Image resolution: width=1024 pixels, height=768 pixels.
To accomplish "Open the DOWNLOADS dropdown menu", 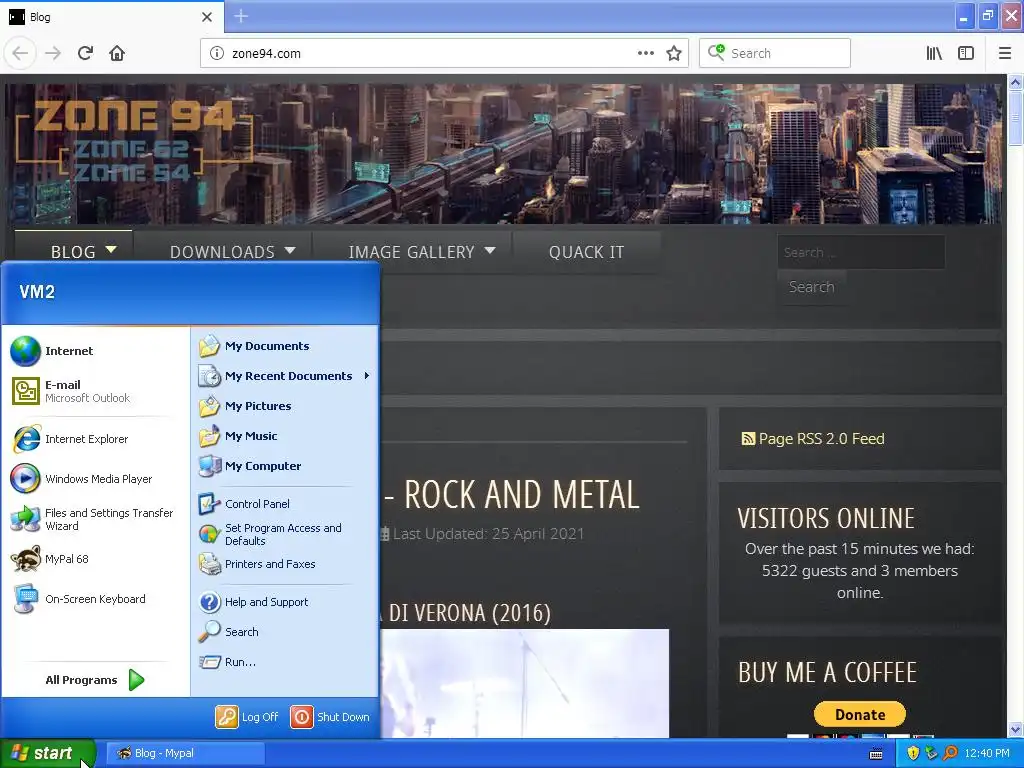I will [223, 251].
